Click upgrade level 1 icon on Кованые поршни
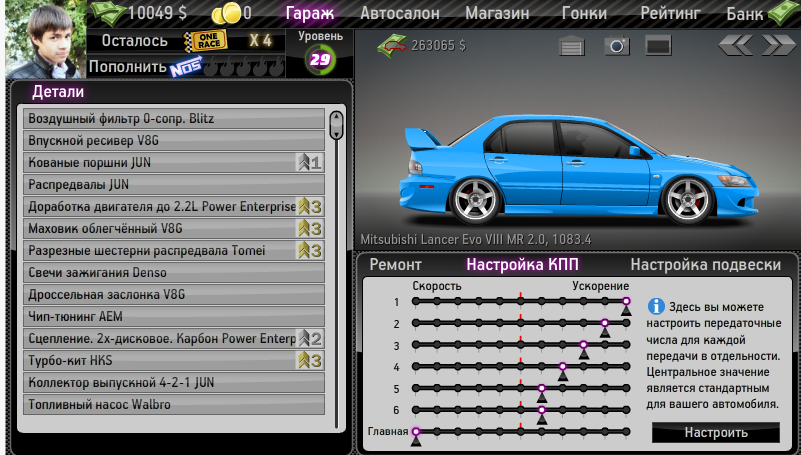This screenshot has height=455, width=801. click(x=310, y=163)
